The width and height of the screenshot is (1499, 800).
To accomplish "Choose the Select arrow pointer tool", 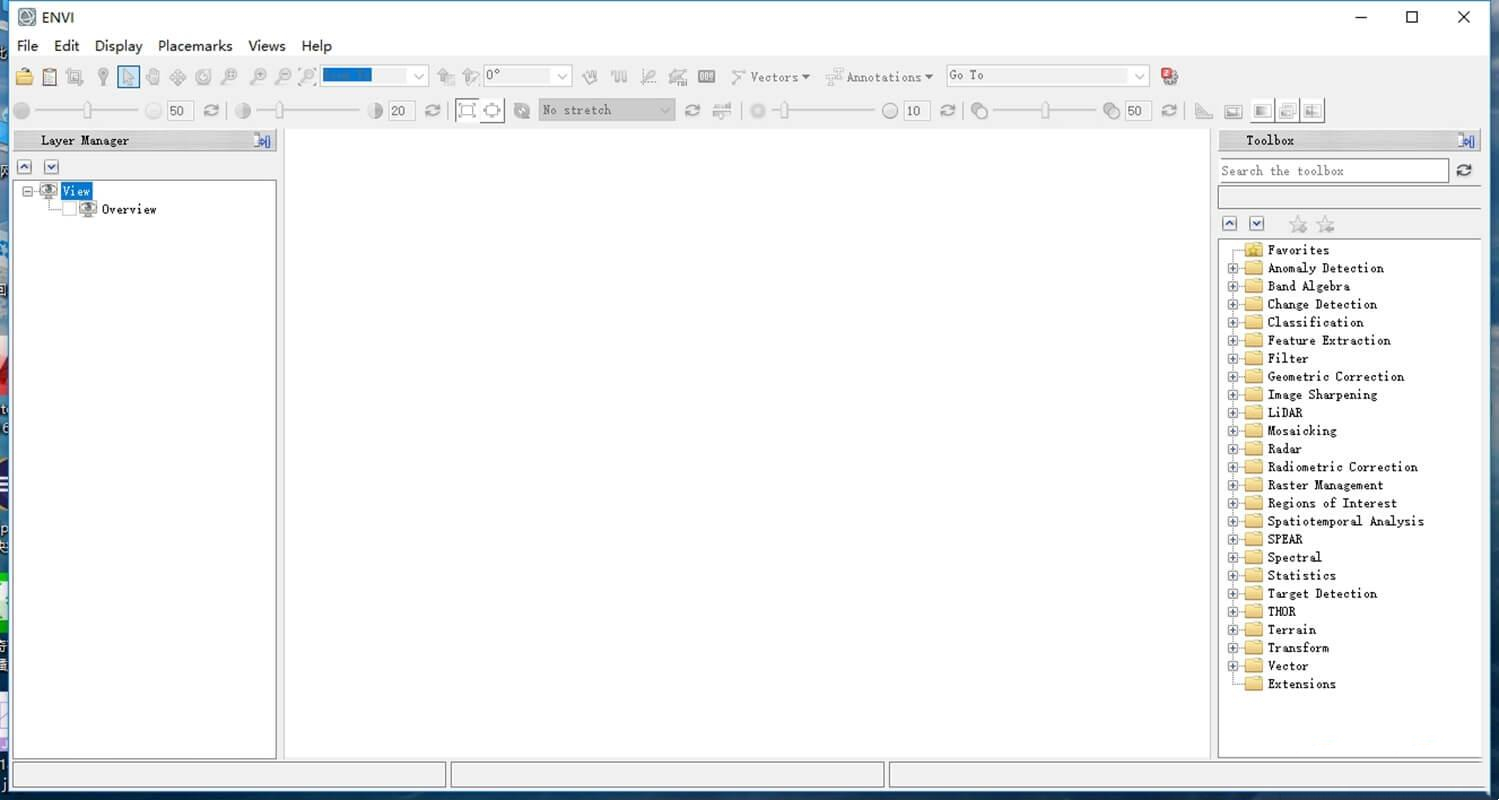I will pyautogui.click(x=128, y=76).
